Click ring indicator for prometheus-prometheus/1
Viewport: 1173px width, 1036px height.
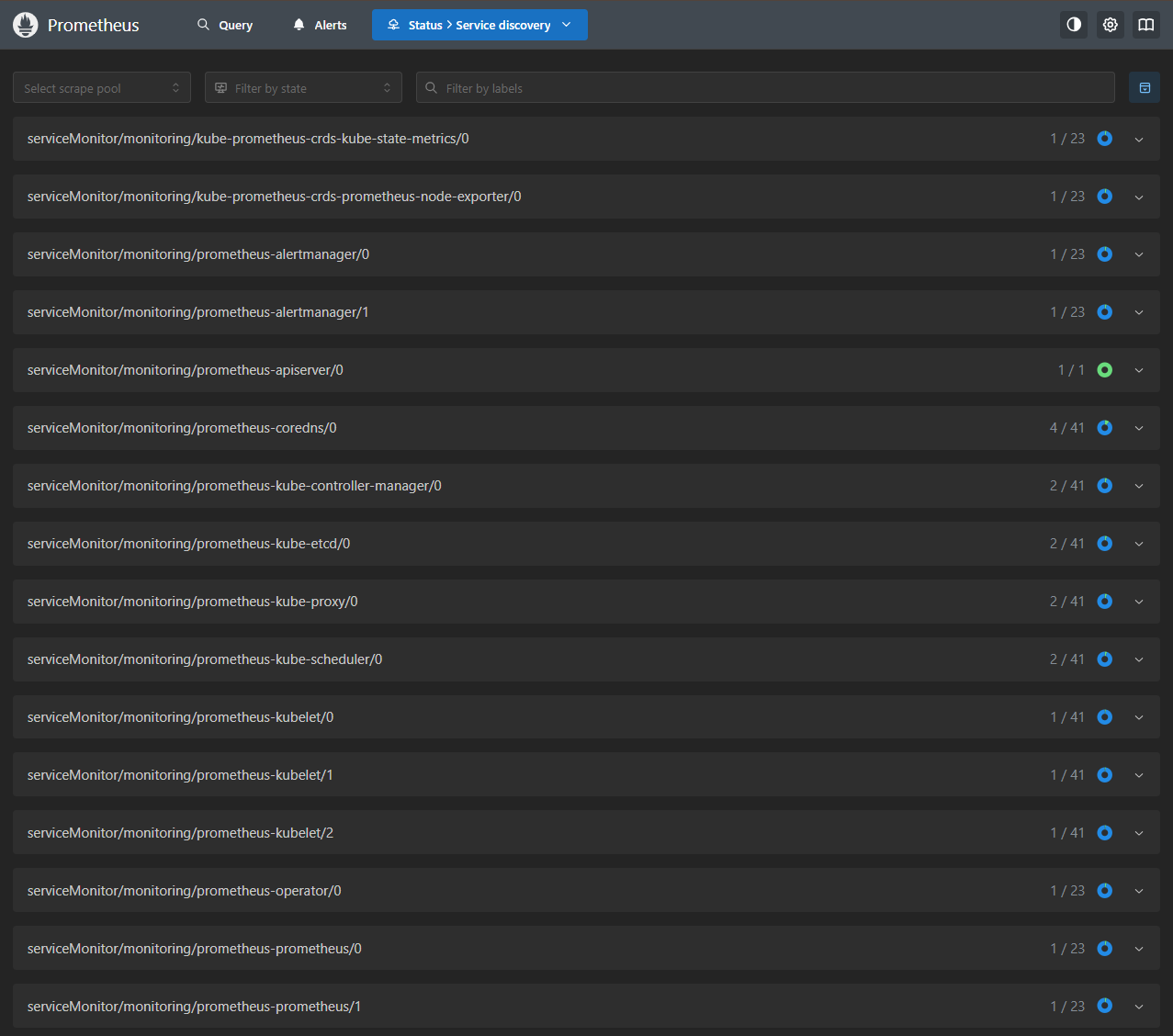click(x=1105, y=1007)
